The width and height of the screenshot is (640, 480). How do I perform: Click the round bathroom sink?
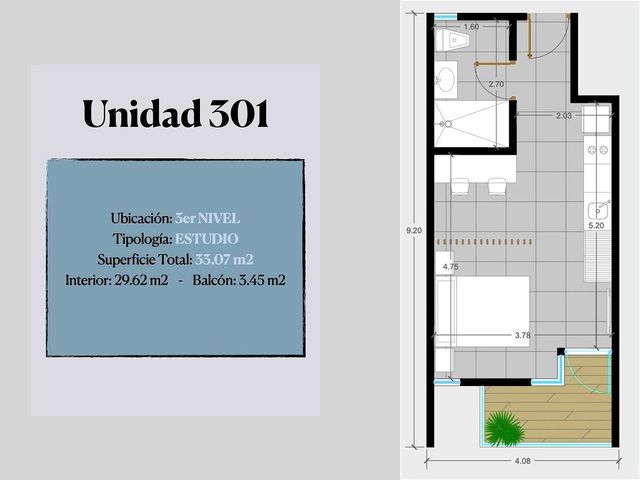tap(446, 80)
